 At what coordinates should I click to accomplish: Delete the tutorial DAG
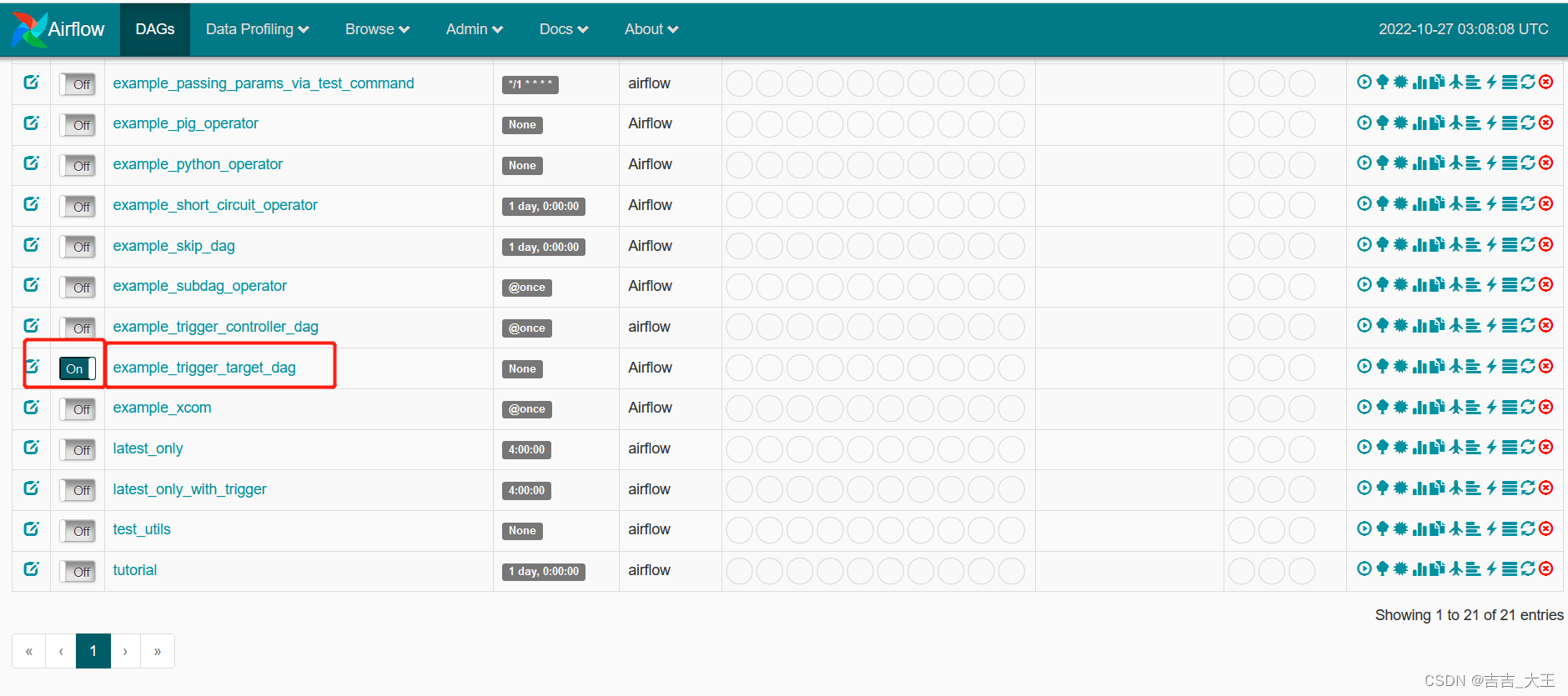click(x=1545, y=568)
